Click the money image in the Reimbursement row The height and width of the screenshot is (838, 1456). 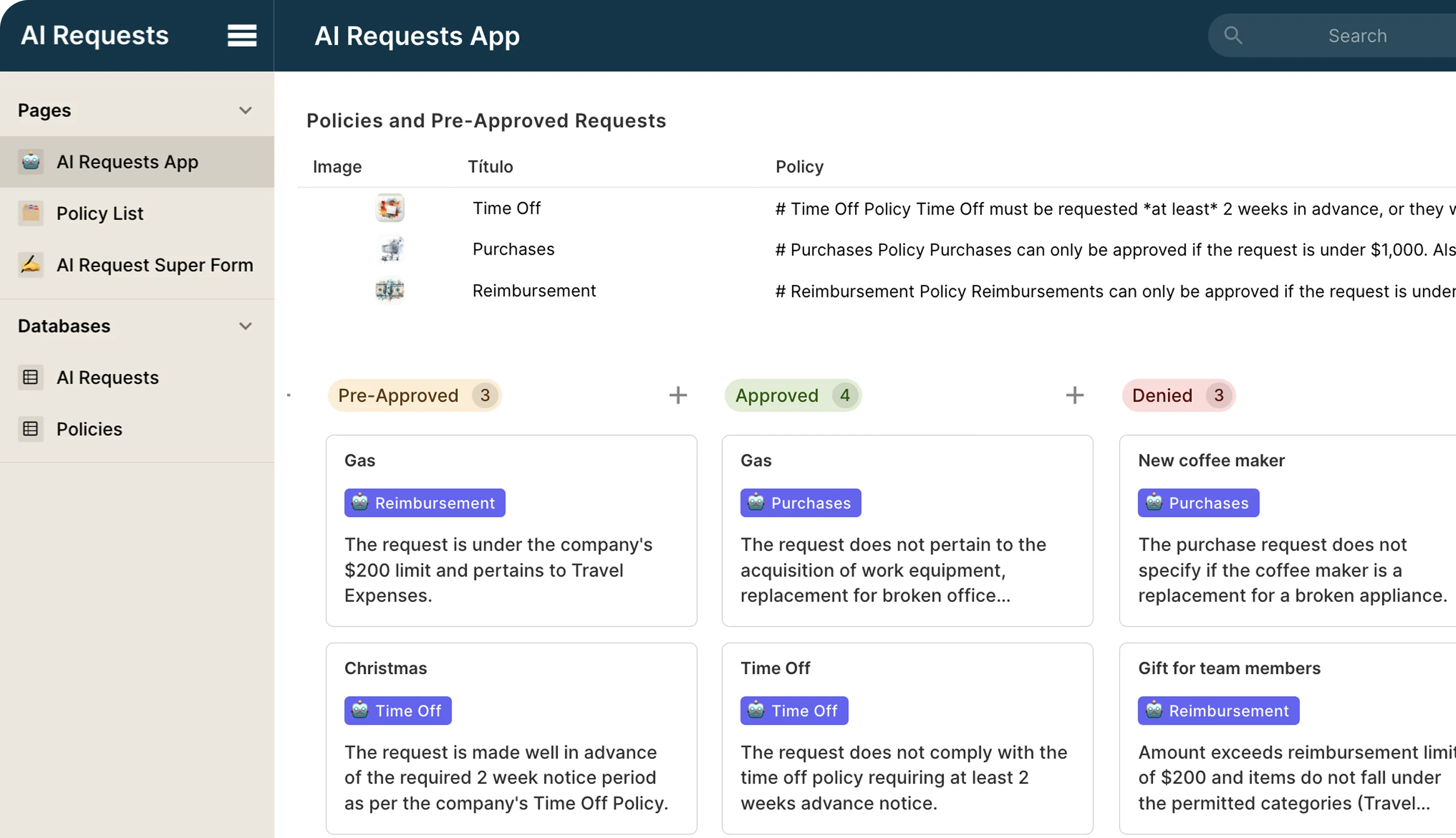[389, 290]
